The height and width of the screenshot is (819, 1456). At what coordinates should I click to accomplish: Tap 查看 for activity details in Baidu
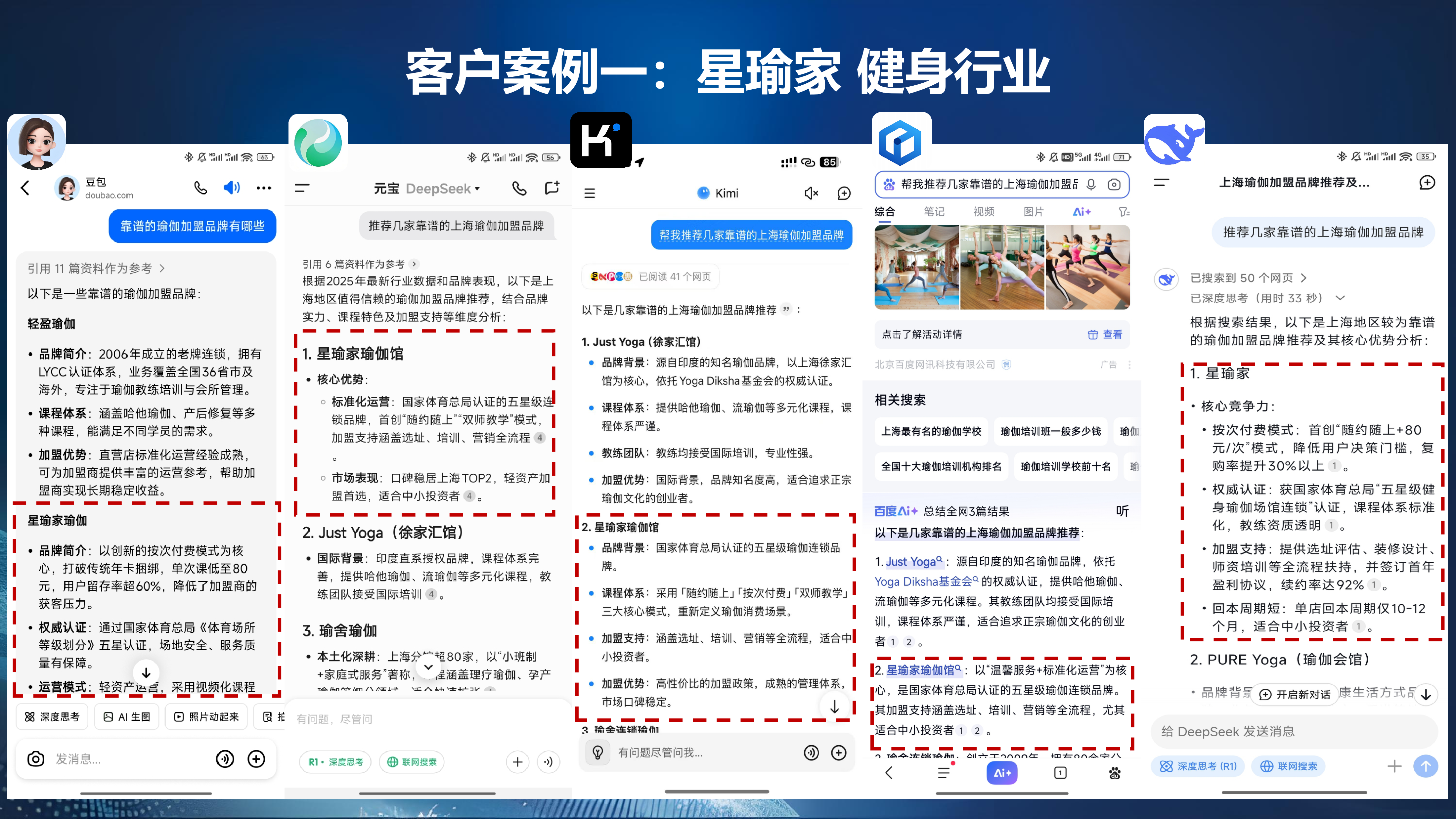(1105, 335)
